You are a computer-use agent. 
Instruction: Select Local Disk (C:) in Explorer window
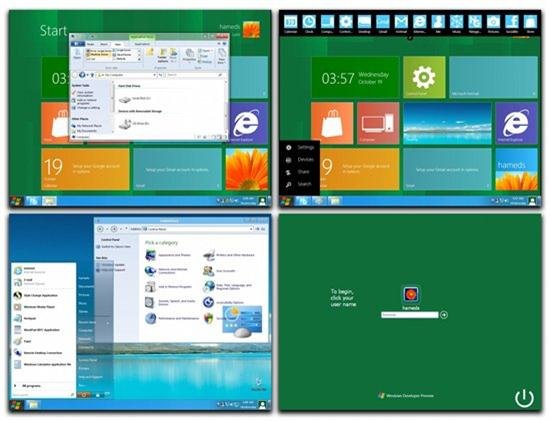click(135, 99)
